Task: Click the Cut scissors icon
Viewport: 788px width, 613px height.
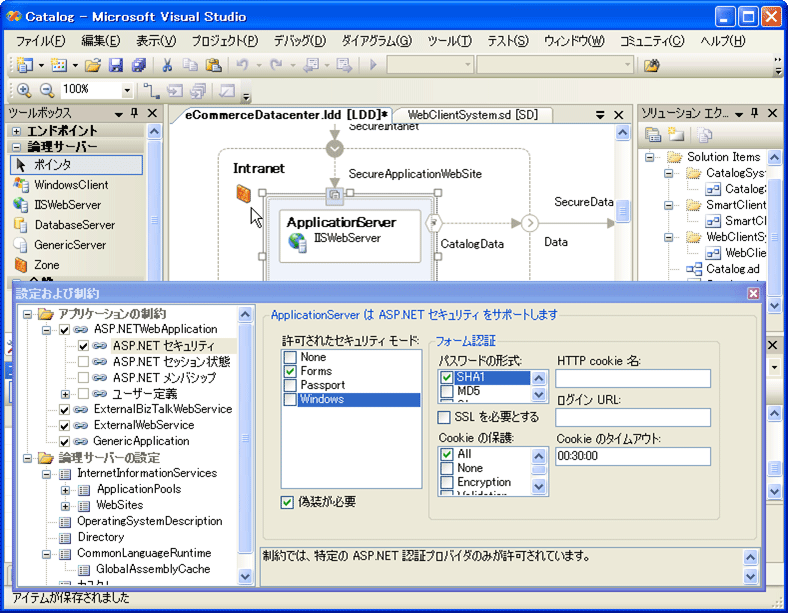Action: point(167,65)
